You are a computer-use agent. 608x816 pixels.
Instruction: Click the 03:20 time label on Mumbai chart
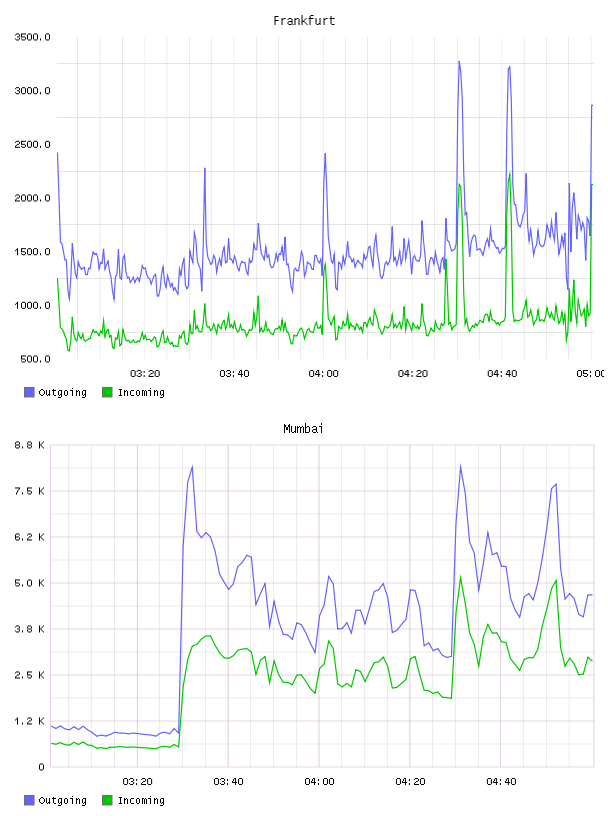137,782
